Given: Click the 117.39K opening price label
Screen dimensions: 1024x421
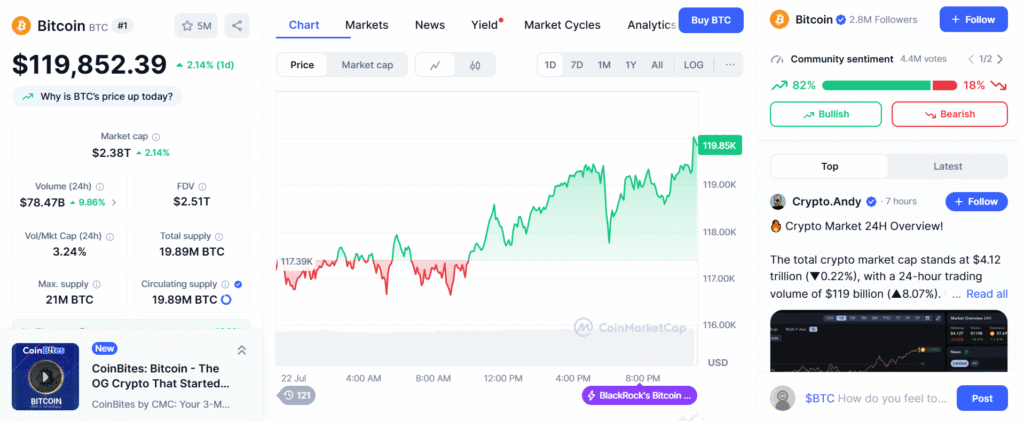Looking at the screenshot, I should point(296,262).
